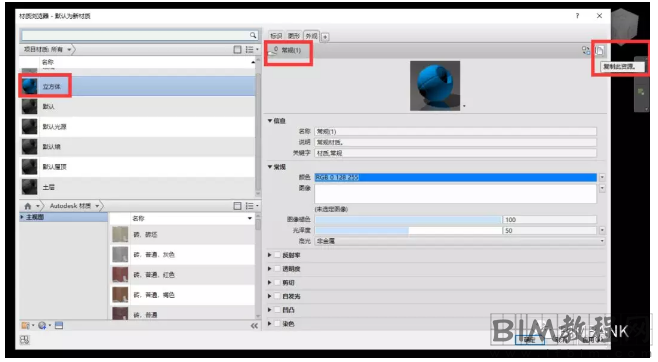Collapse the 信息 section
This screenshot has width=658, height=362.
[270, 121]
